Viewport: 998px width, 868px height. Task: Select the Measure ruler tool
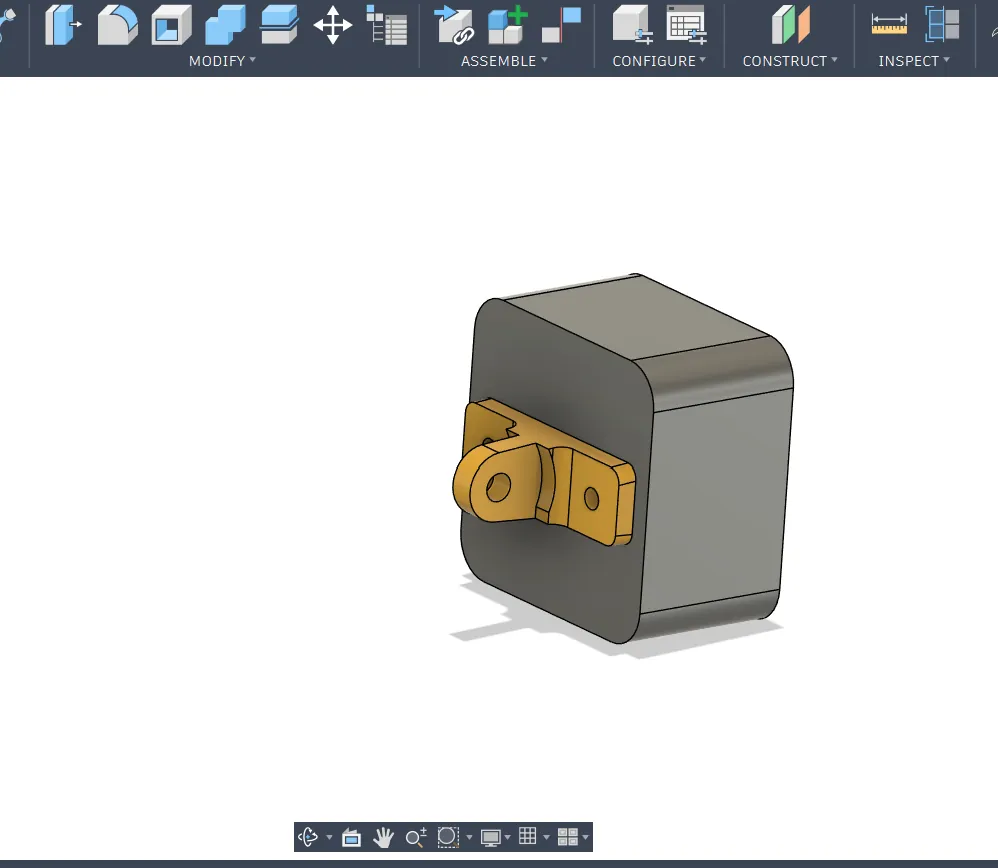[889, 25]
